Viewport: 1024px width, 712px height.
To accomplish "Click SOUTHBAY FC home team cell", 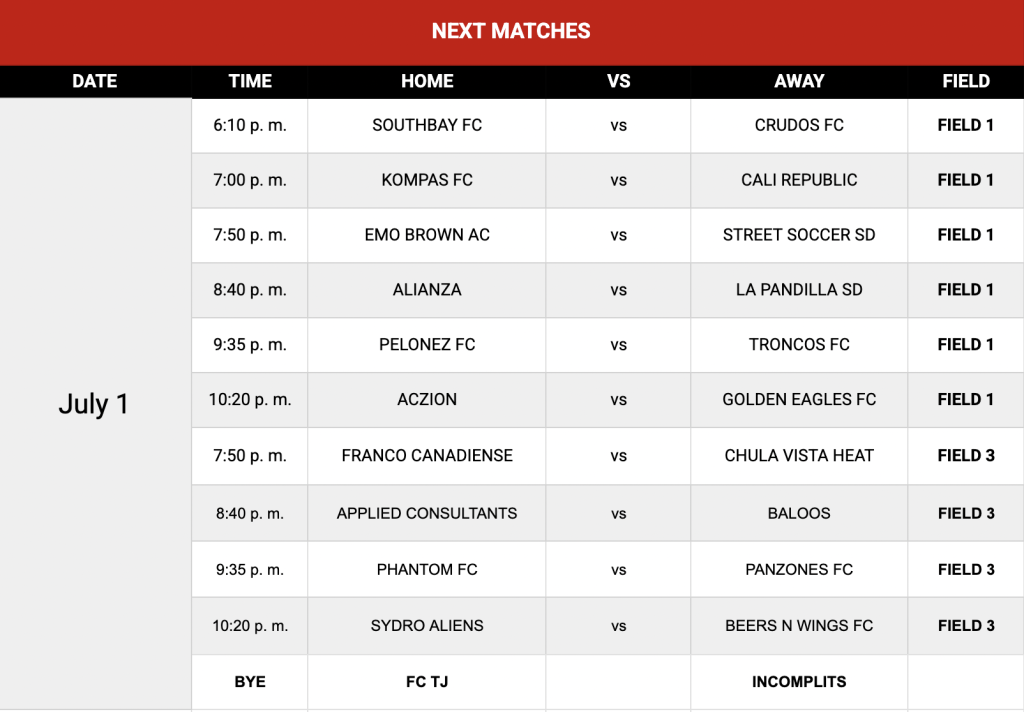I will [427, 125].
